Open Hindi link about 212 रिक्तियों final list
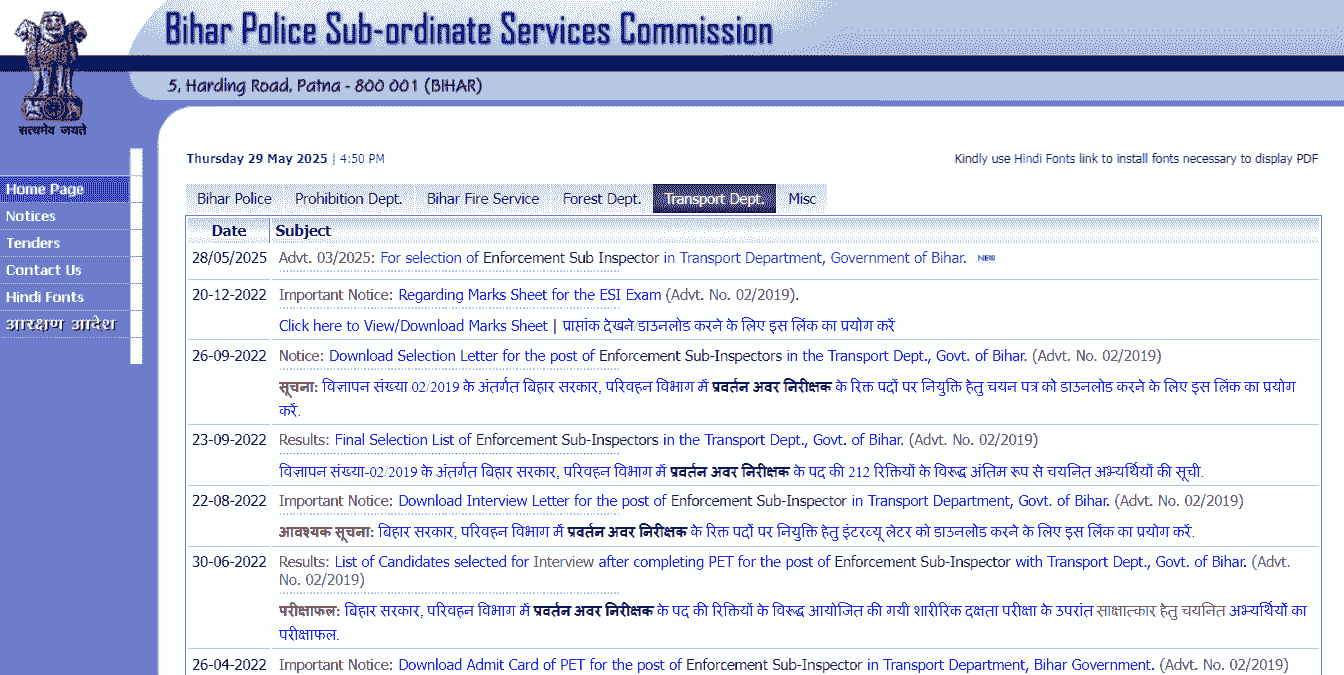This screenshot has width=1344, height=675. point(741,471)
